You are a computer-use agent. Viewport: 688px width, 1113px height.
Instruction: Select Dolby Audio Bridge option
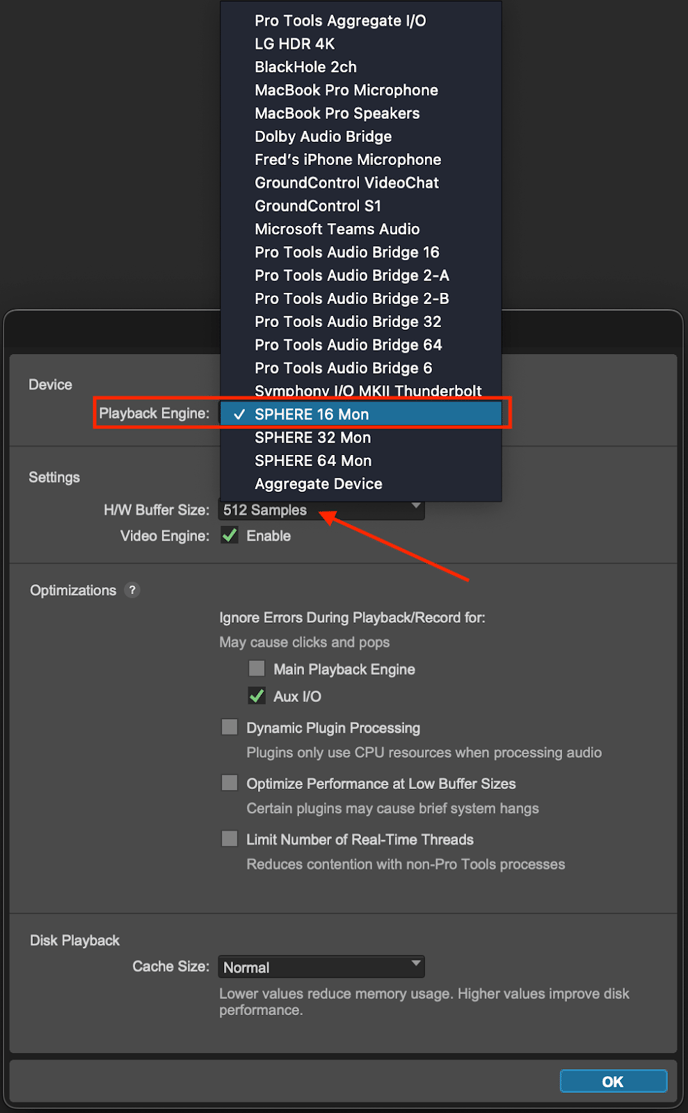323,136
